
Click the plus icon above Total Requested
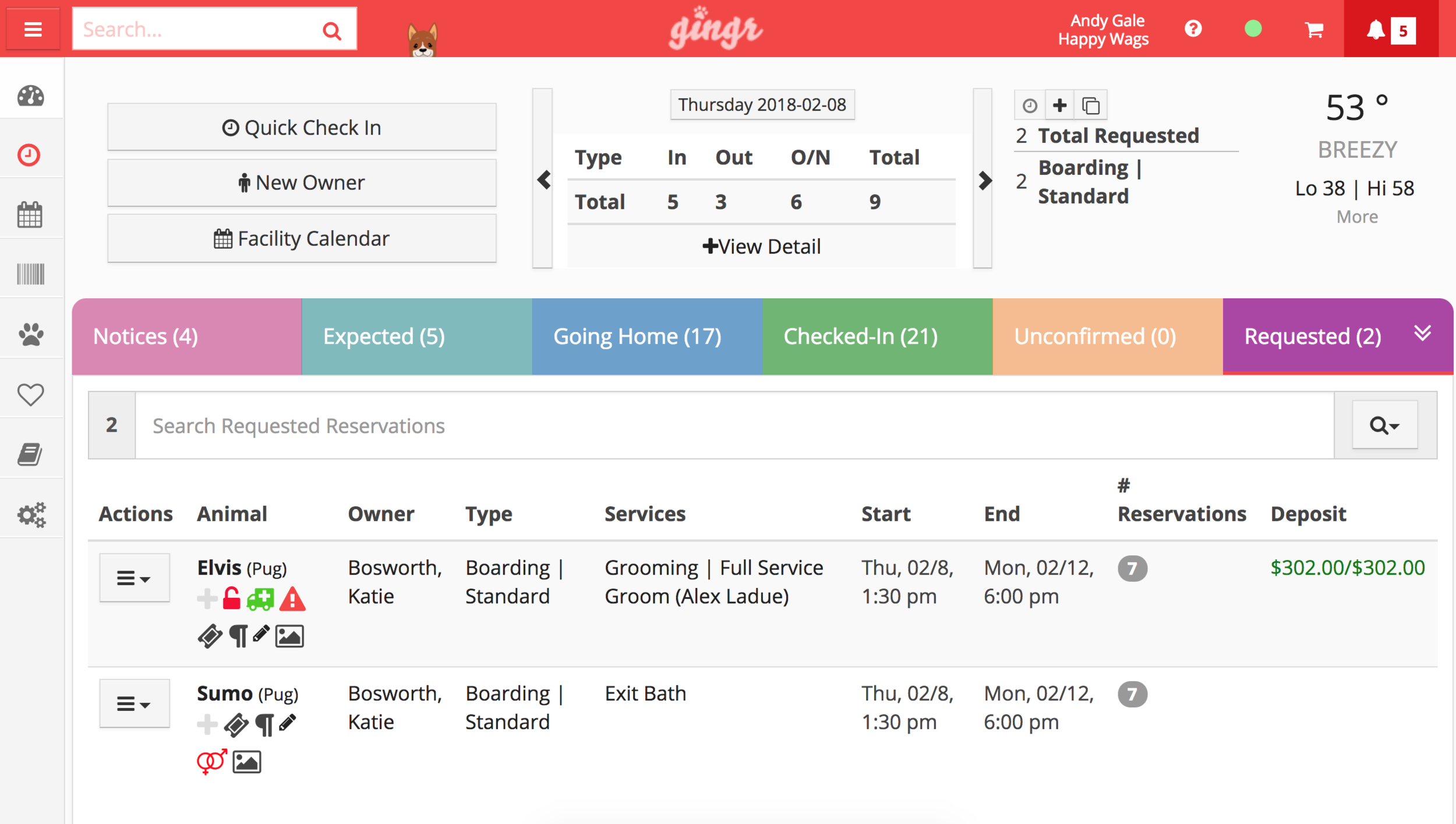click(x=1060, y=105)
